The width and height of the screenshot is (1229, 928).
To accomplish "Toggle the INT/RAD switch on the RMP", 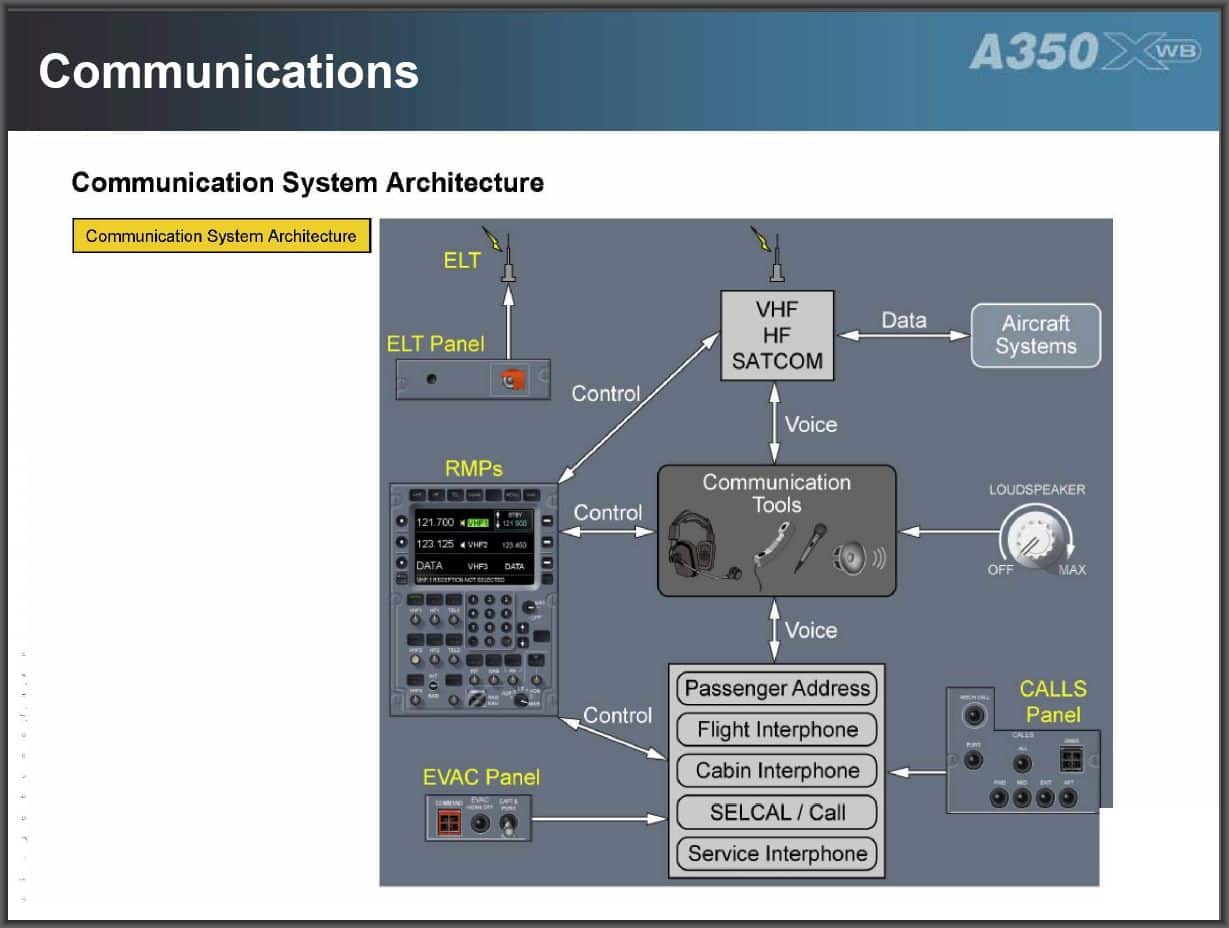I will (x=433, y=684).
